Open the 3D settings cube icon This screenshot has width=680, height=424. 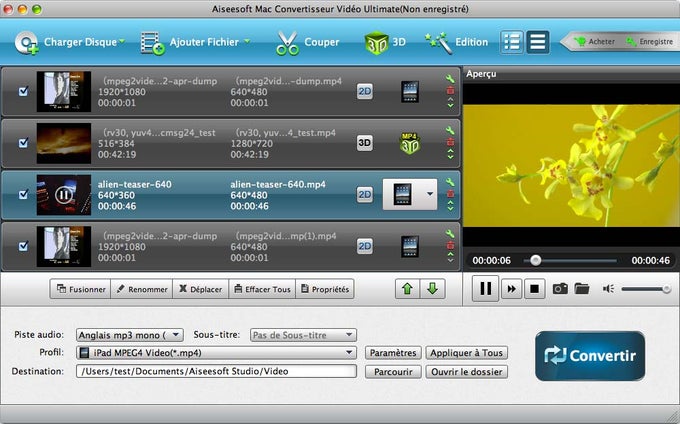click(x=376, y=43)
